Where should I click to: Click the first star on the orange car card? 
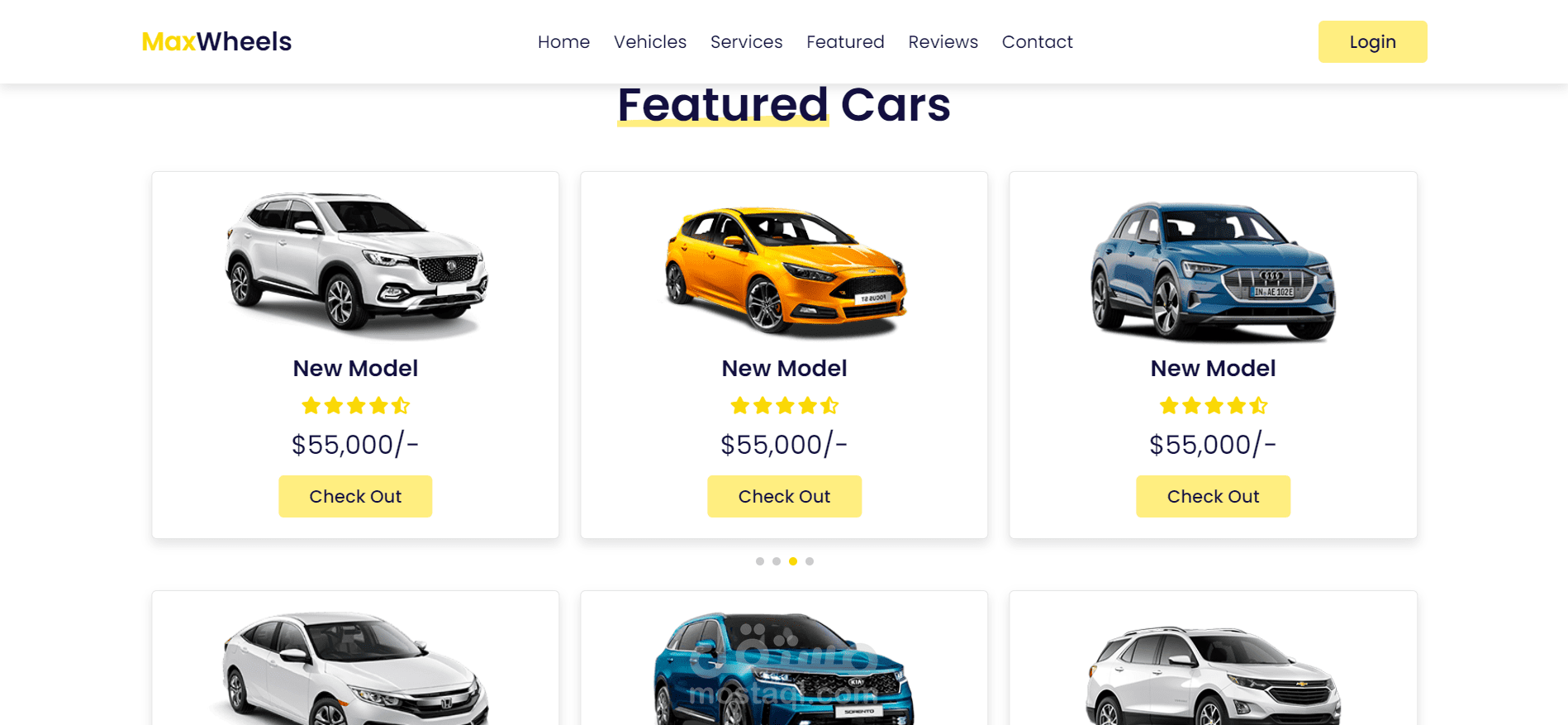coord(740,405)
